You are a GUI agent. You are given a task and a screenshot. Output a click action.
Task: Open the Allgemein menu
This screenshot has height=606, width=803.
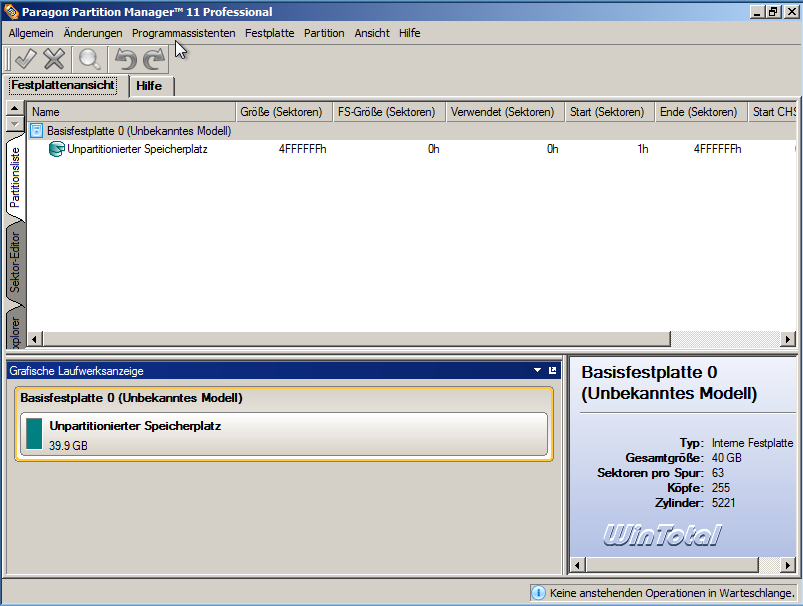tap(31, 33)
